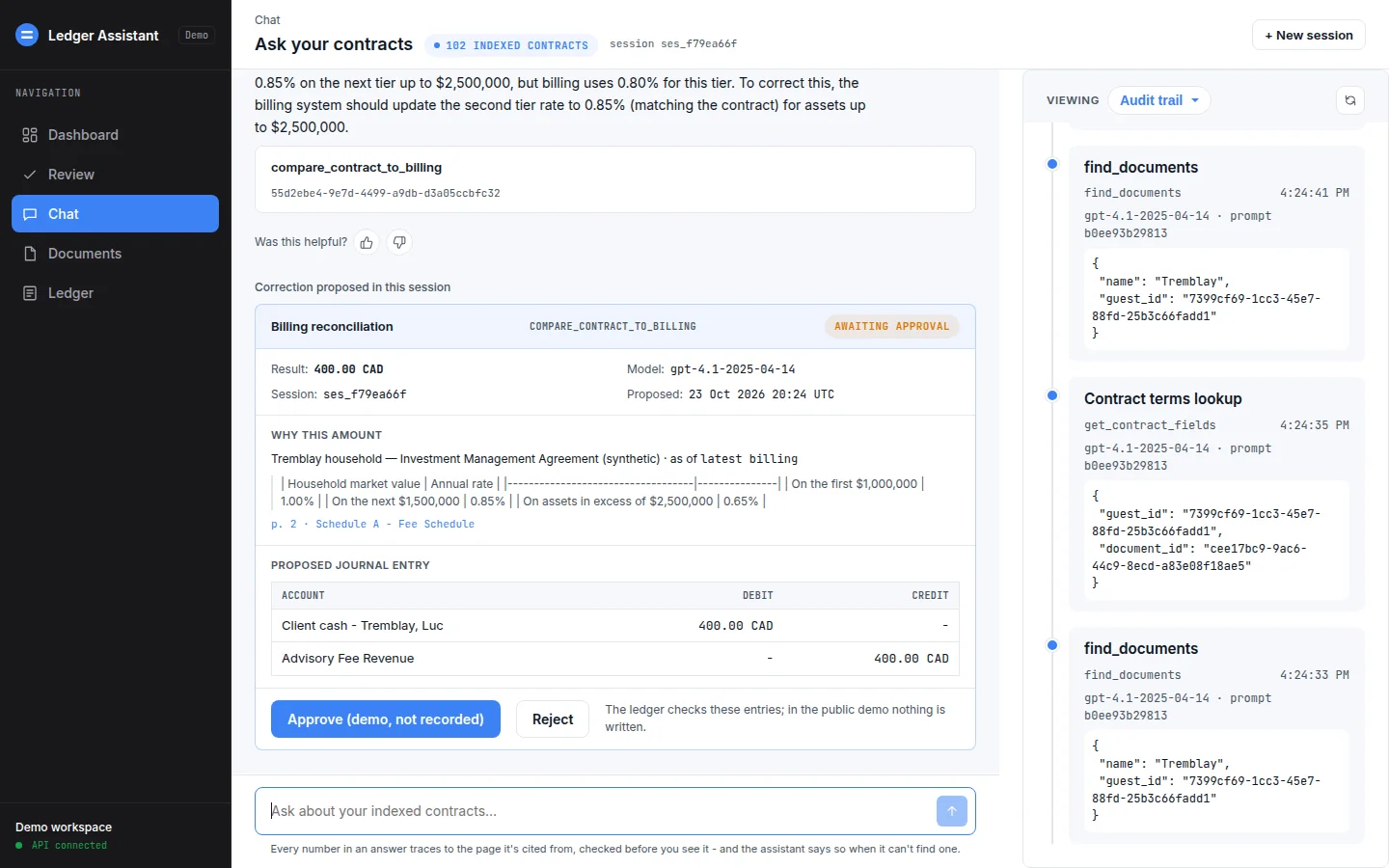Click the Billing reconciliation title
Screen dimensions: 1389x868
click(x=332, y=327)
